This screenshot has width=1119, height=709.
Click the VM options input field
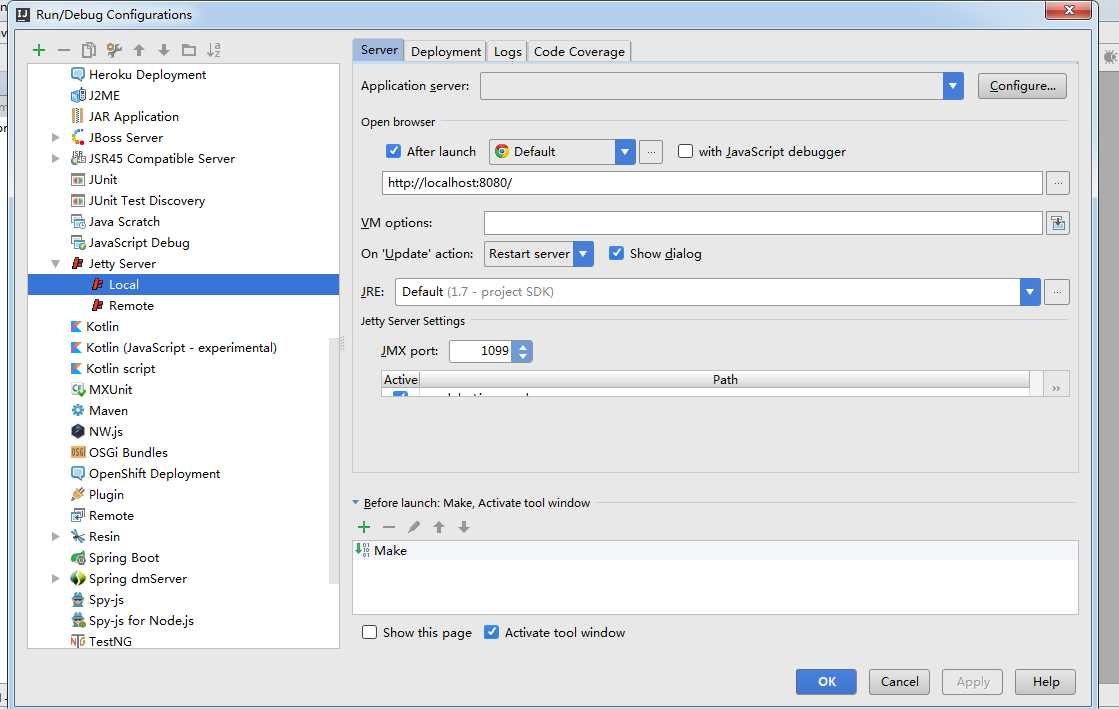(x=763, y=223)
